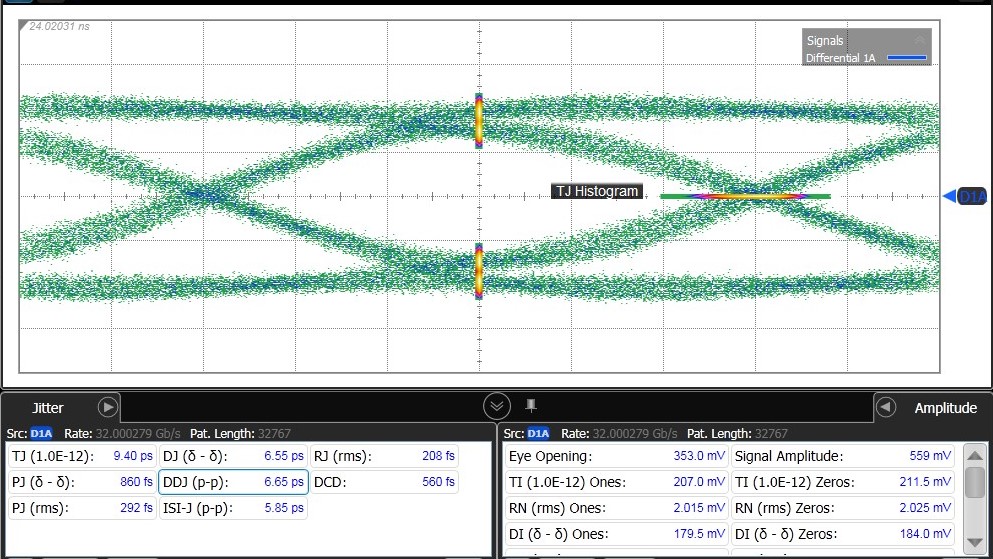Collapse results panel with double-chevron button
This screenshot has width=993, height=559.
(x=497, y=406)
